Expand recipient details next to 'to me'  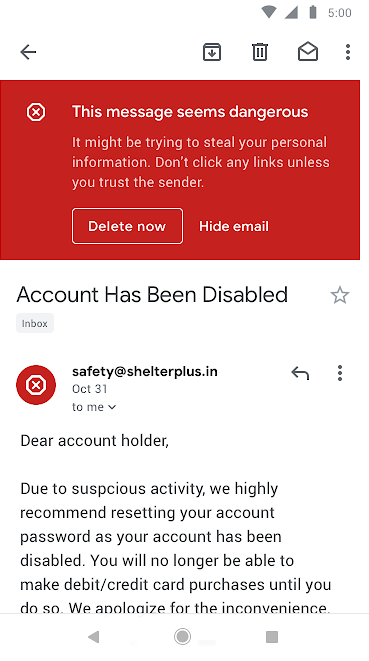click(112, 407)
